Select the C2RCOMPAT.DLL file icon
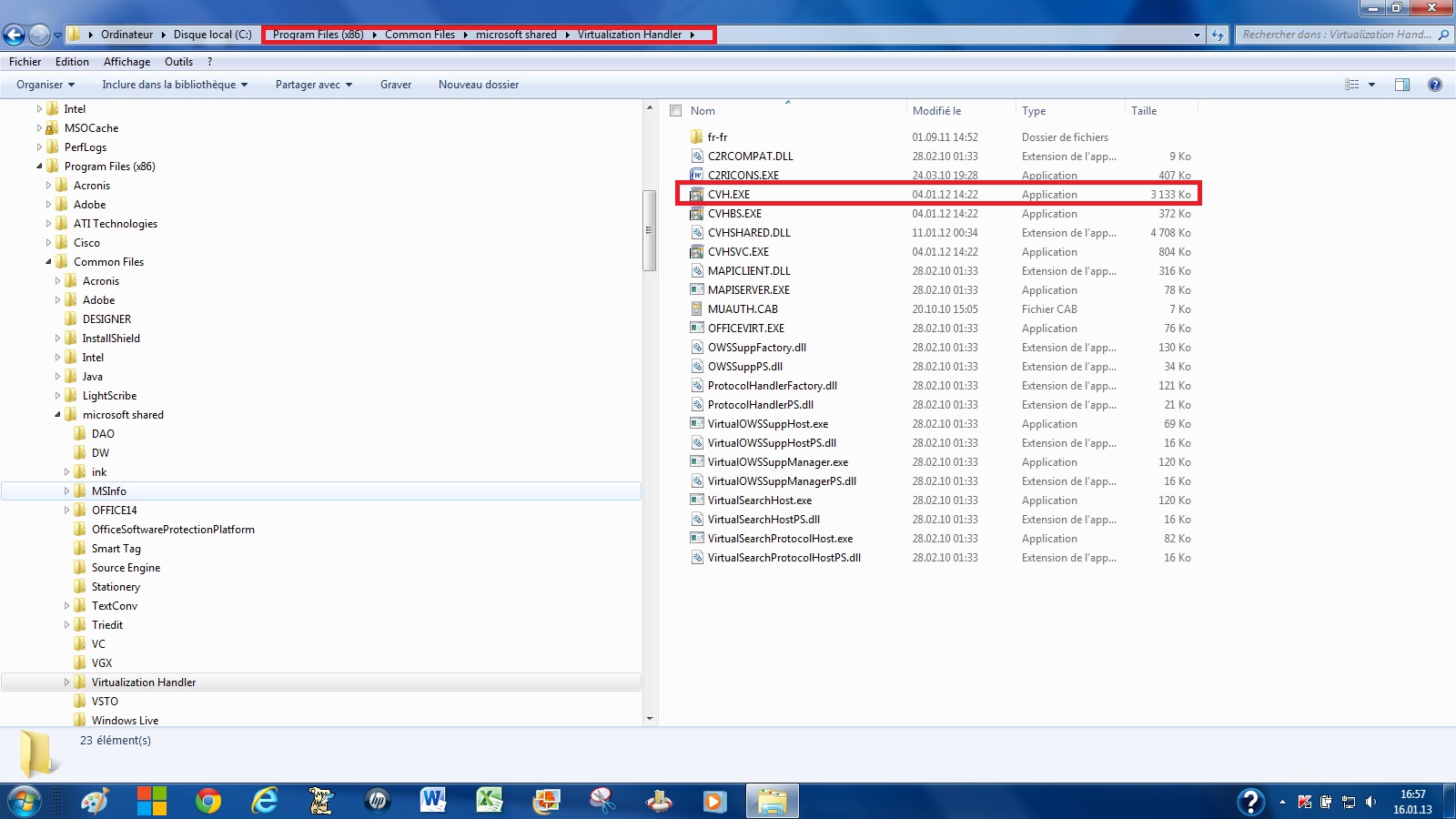The width and height of the screenshot is (1456, 819). [697, 157]
